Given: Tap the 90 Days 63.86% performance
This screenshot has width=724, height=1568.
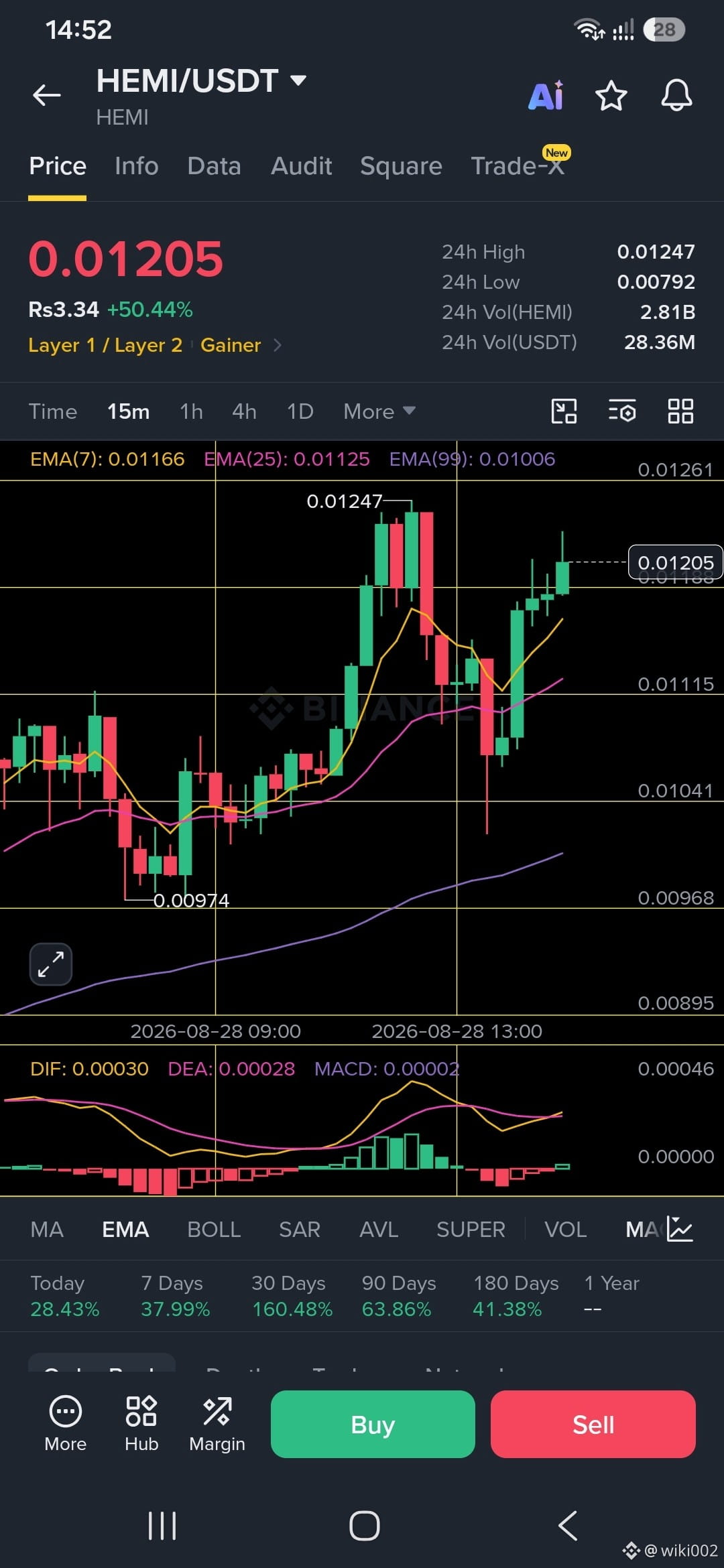Looking at the screenshot, I should pyautogui.click(x=399, y=1296).
